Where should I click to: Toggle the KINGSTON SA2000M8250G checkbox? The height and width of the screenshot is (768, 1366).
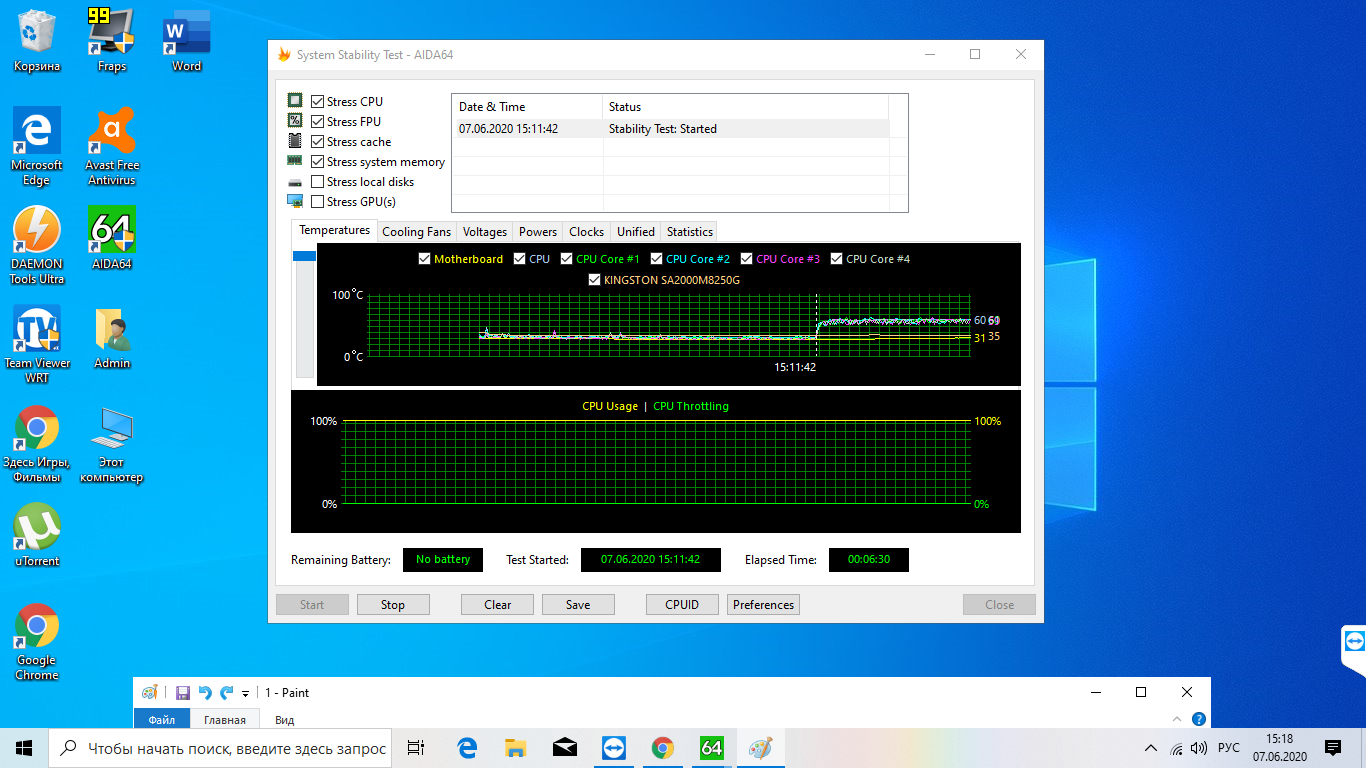594,280
